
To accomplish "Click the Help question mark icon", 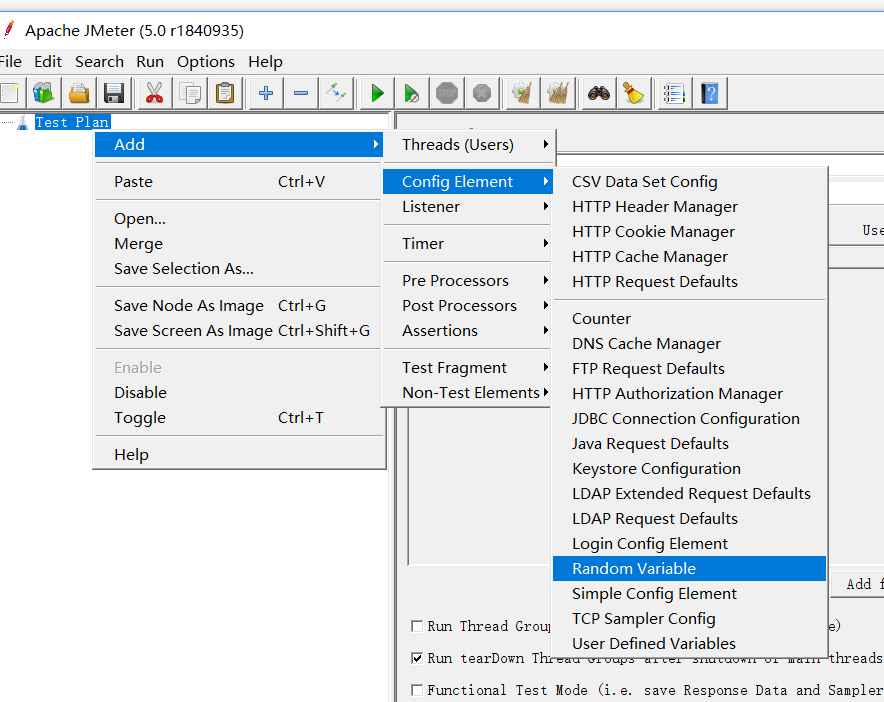I will coord(710,93).
